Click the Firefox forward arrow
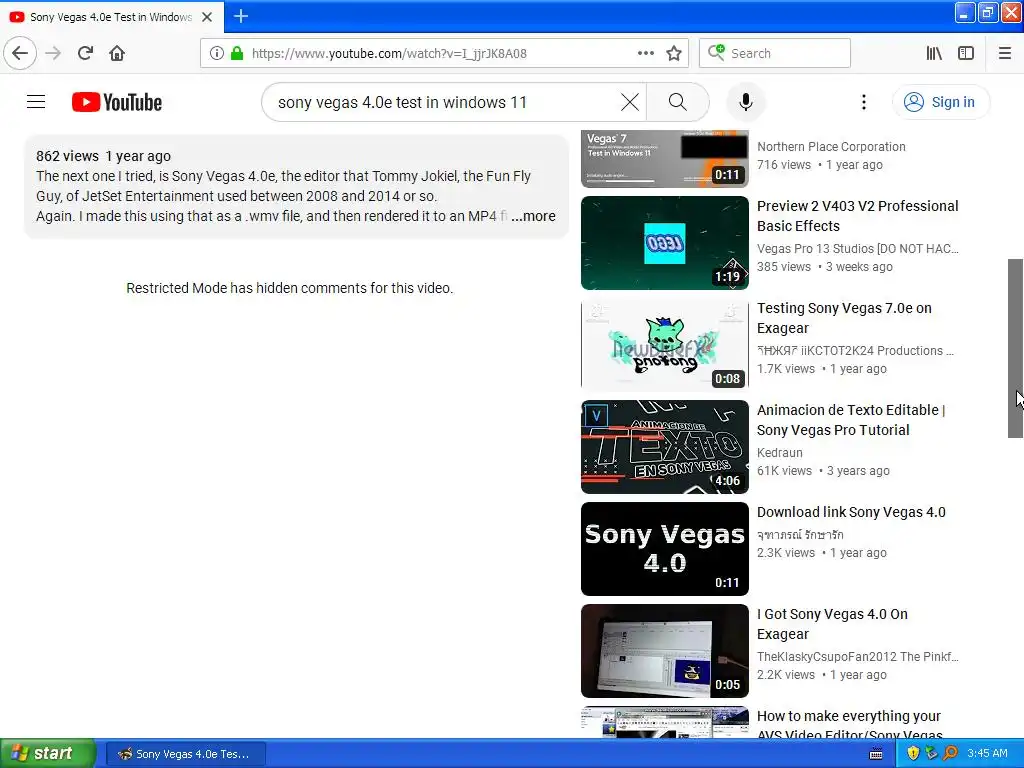Screen dimensions: 1024x768 point(54,53)
